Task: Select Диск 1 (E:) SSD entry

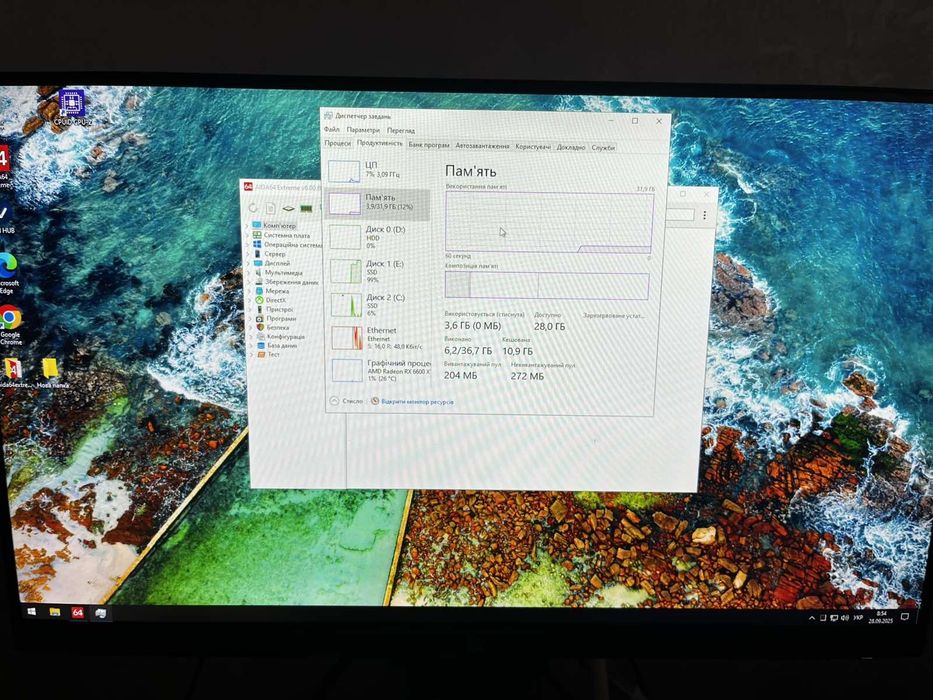Action: tap(377, 271)
